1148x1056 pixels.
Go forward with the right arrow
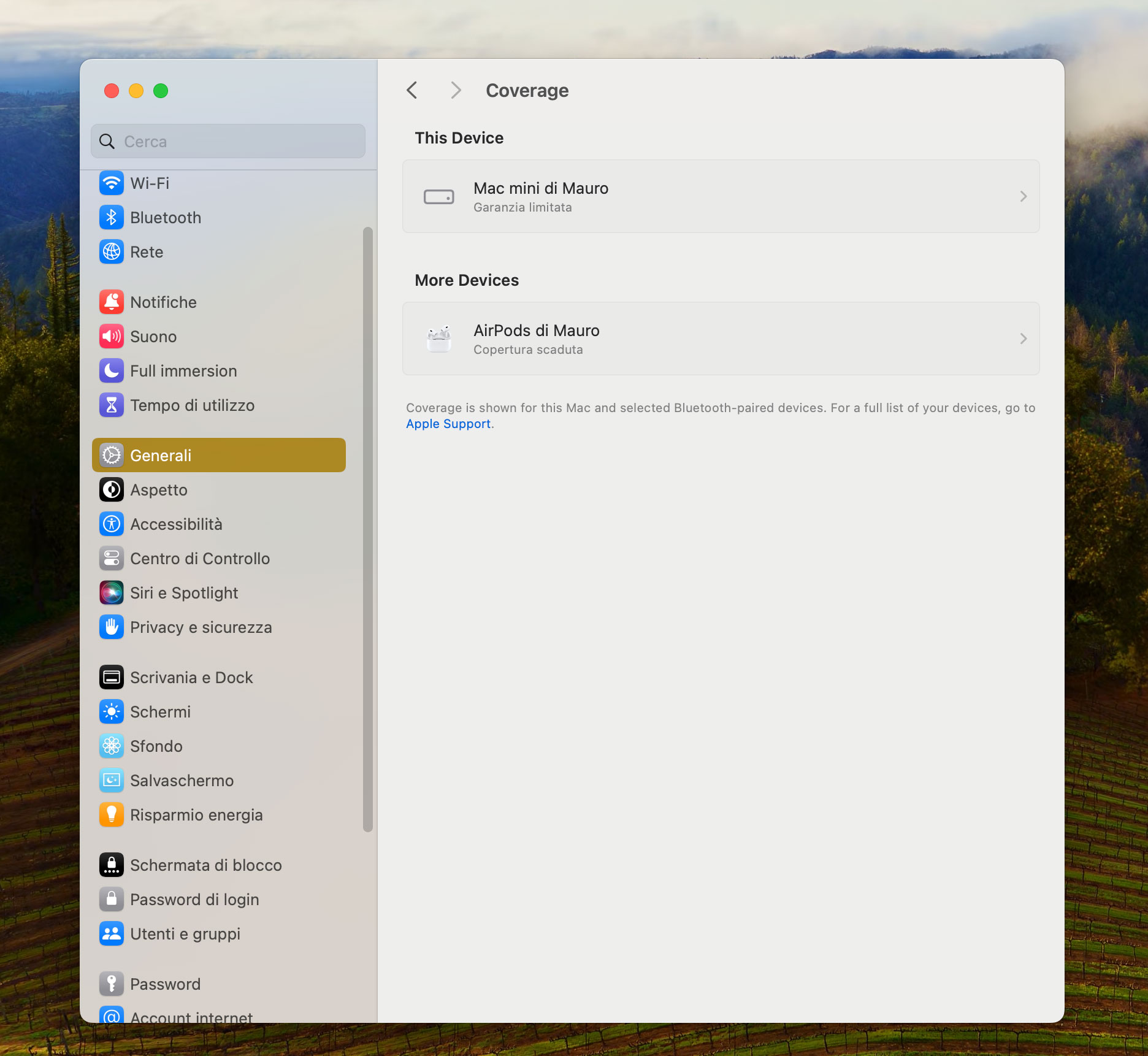(456, 90)
